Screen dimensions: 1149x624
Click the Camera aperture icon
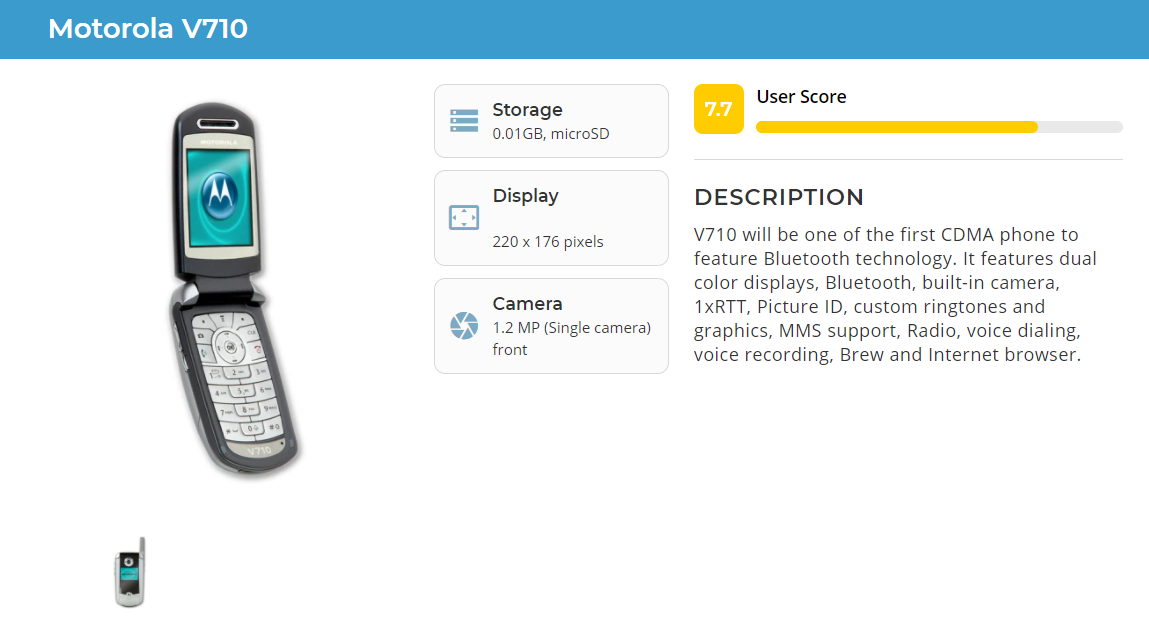(x=464, y=325)
